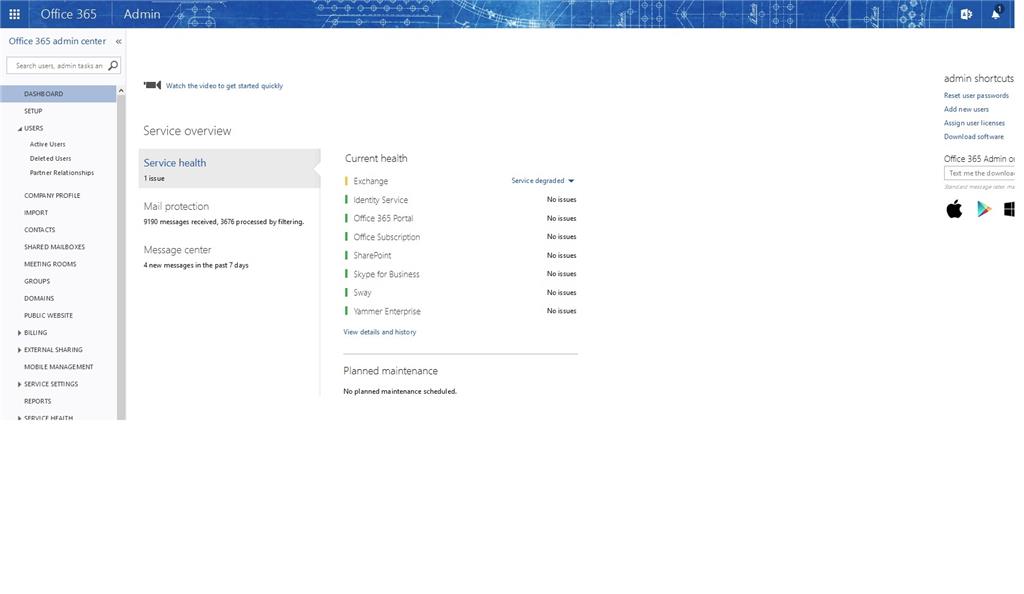Select the Message center section
This screenshot has height=594, width=1024.
(196, 257)
